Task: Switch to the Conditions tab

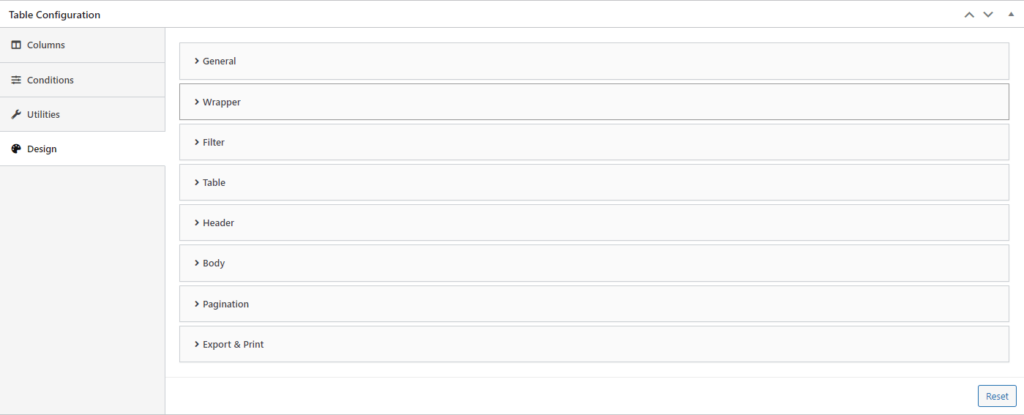Action: pyautogui.click(x=50, y=80)
